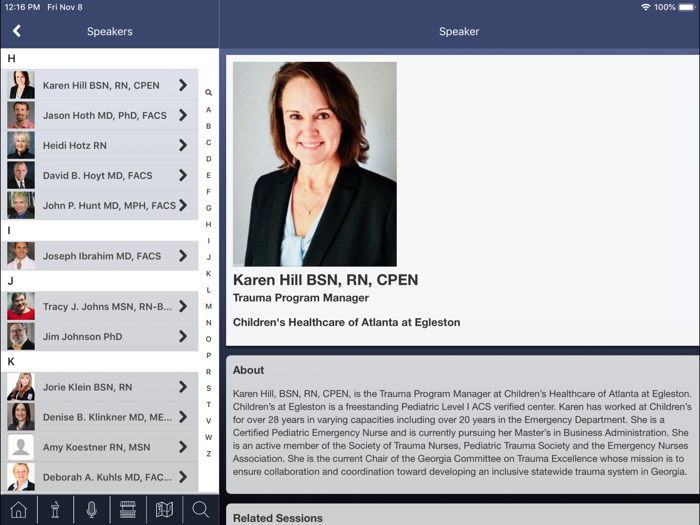Select David B. Hoyt MD, FACS
The width and height of the screenshot is (700, 525).
pos(98,175)
